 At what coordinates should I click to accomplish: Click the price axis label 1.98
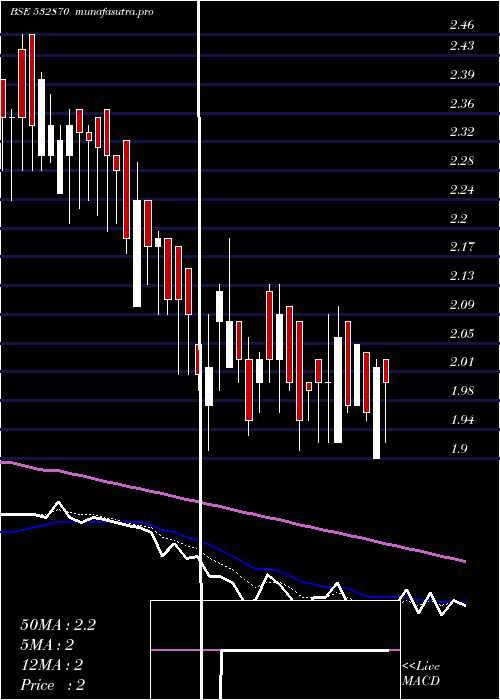462,392
